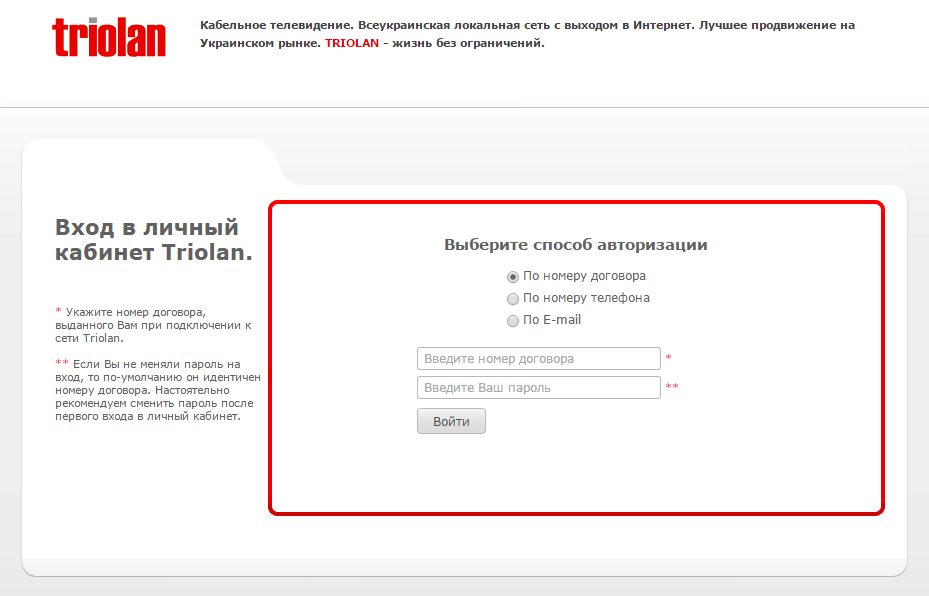929x596 pixels.
Task: Choose the phone number authorization option
Action: pyautogui.click(x=513, y=299)
